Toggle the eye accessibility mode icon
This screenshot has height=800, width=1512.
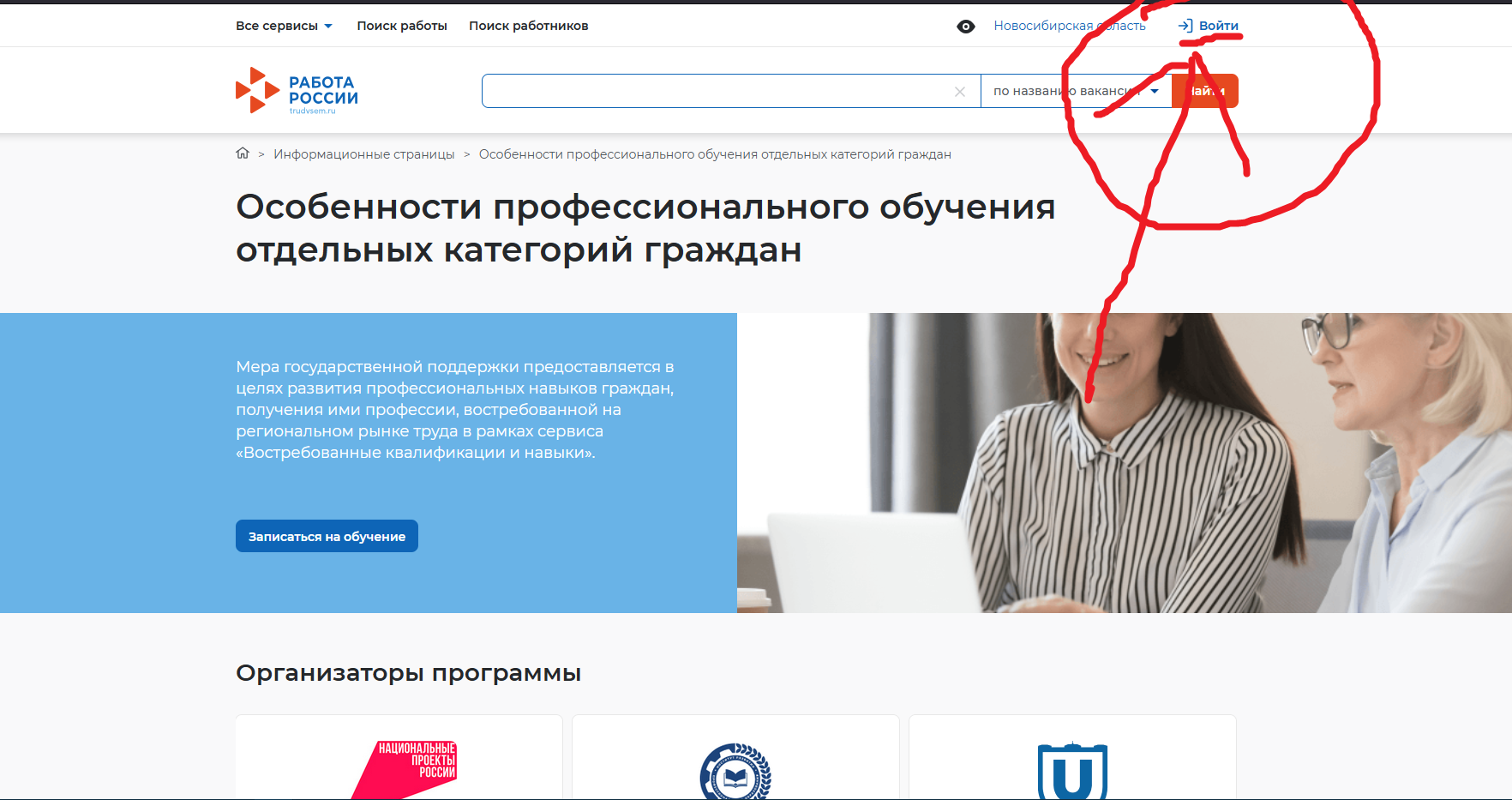coord(965,27)
